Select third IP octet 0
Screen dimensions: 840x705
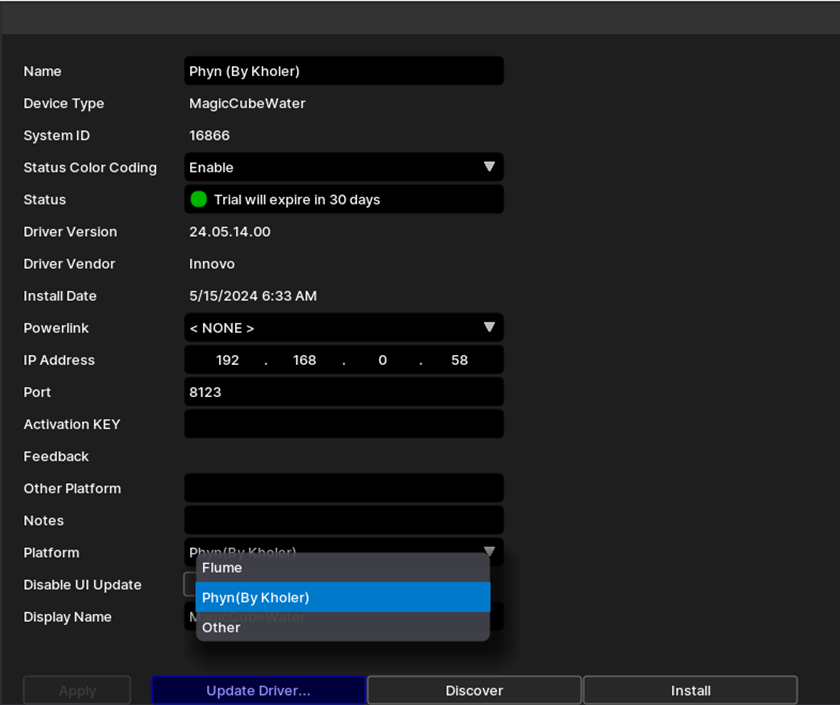point(382,360)
